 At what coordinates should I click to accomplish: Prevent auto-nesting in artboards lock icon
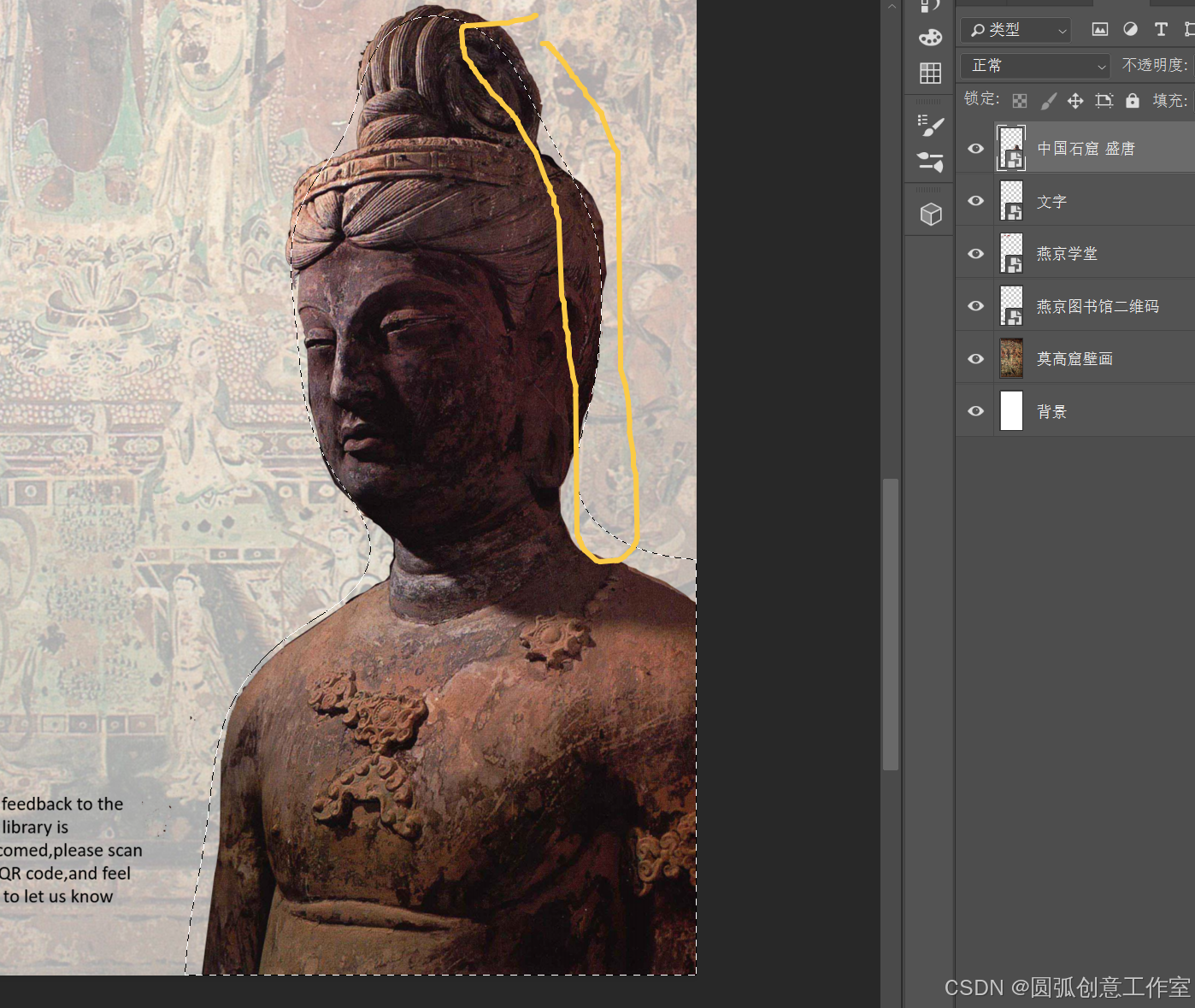tap(1104, 101)
